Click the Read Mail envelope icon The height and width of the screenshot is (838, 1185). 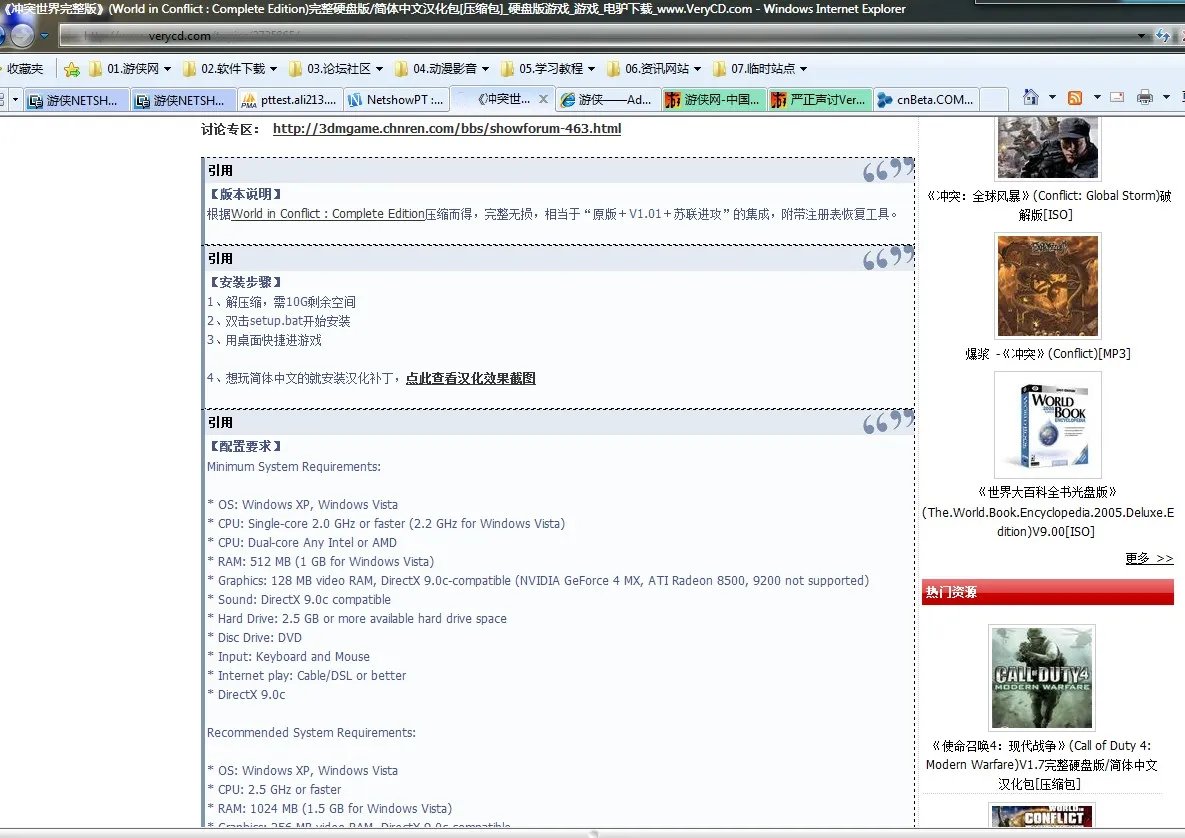tap(1117, 98)
